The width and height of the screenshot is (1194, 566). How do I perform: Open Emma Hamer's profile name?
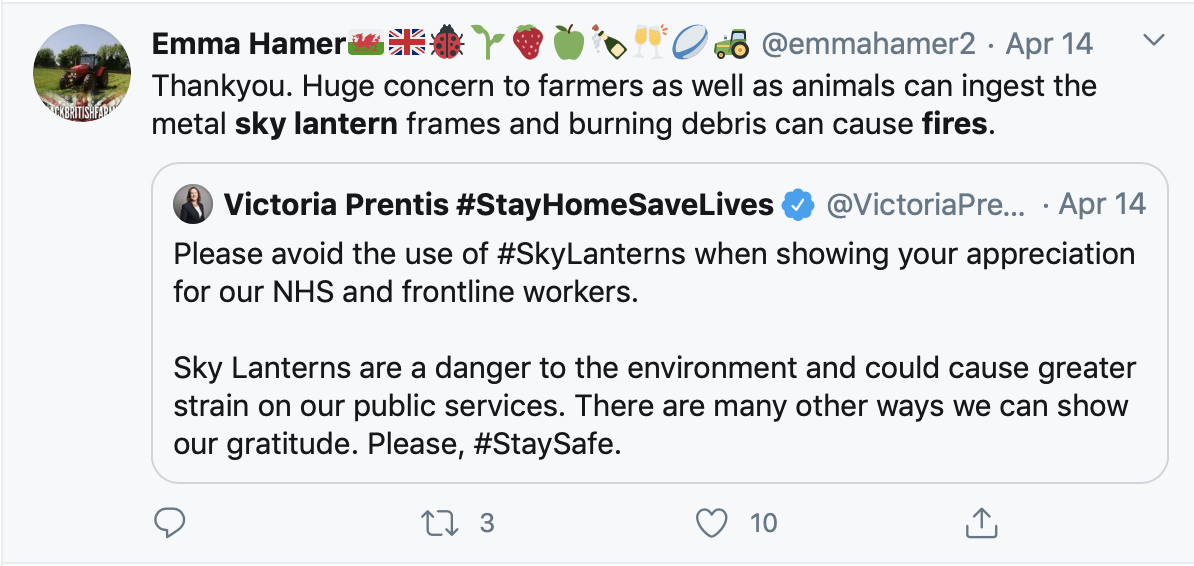point(249,43)
